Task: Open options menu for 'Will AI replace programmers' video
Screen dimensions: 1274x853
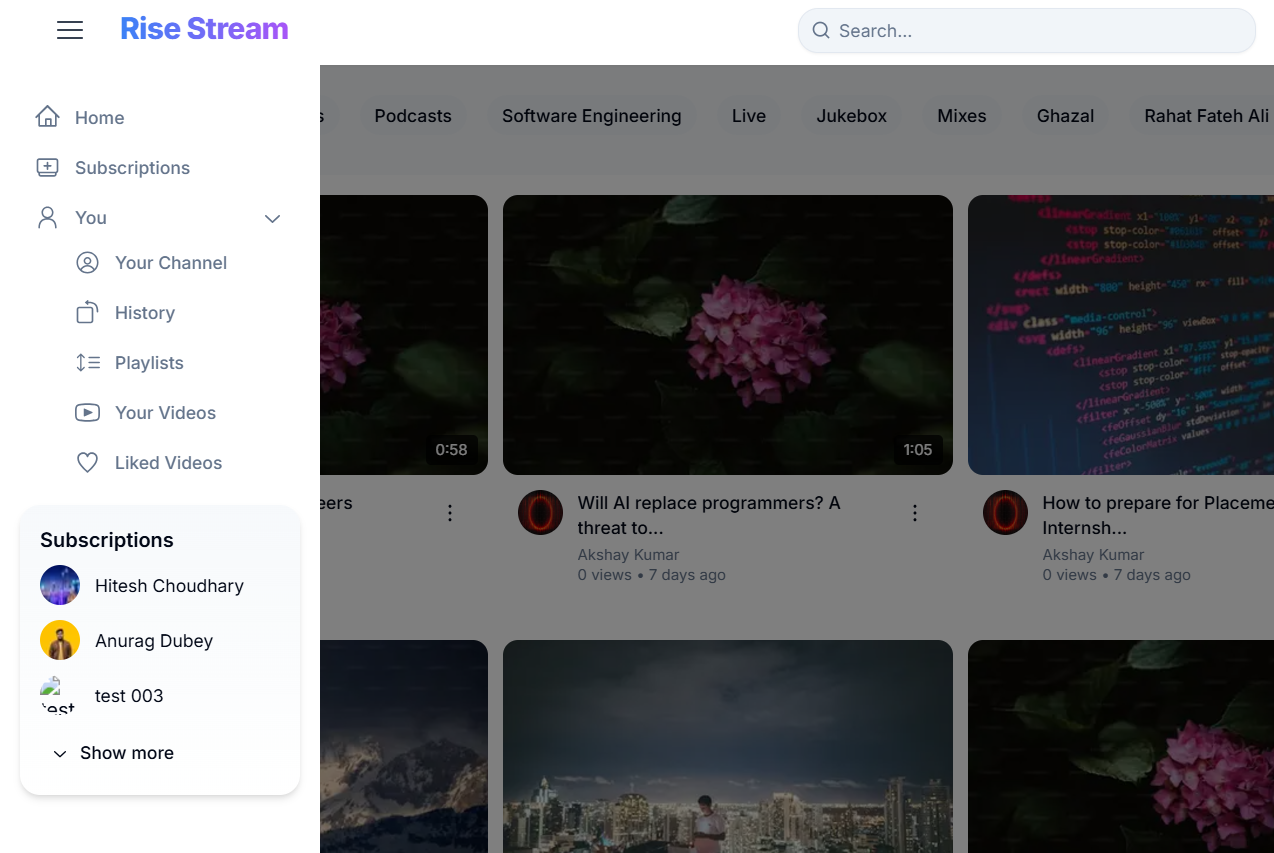Action: [914, 513]
